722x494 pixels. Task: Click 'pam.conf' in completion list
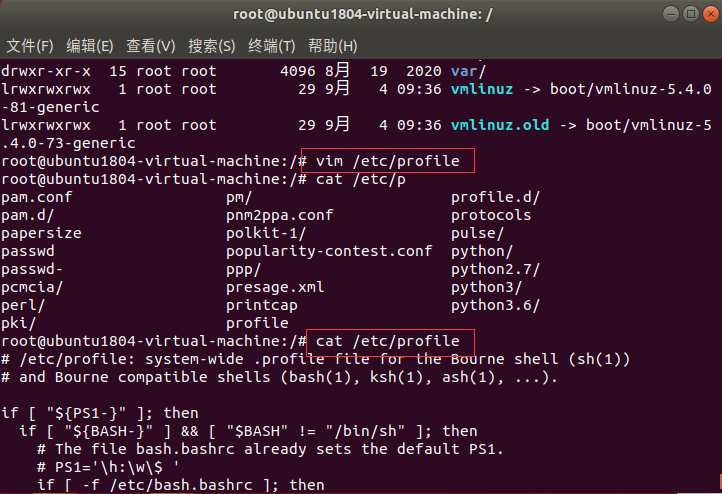[37, 197]
